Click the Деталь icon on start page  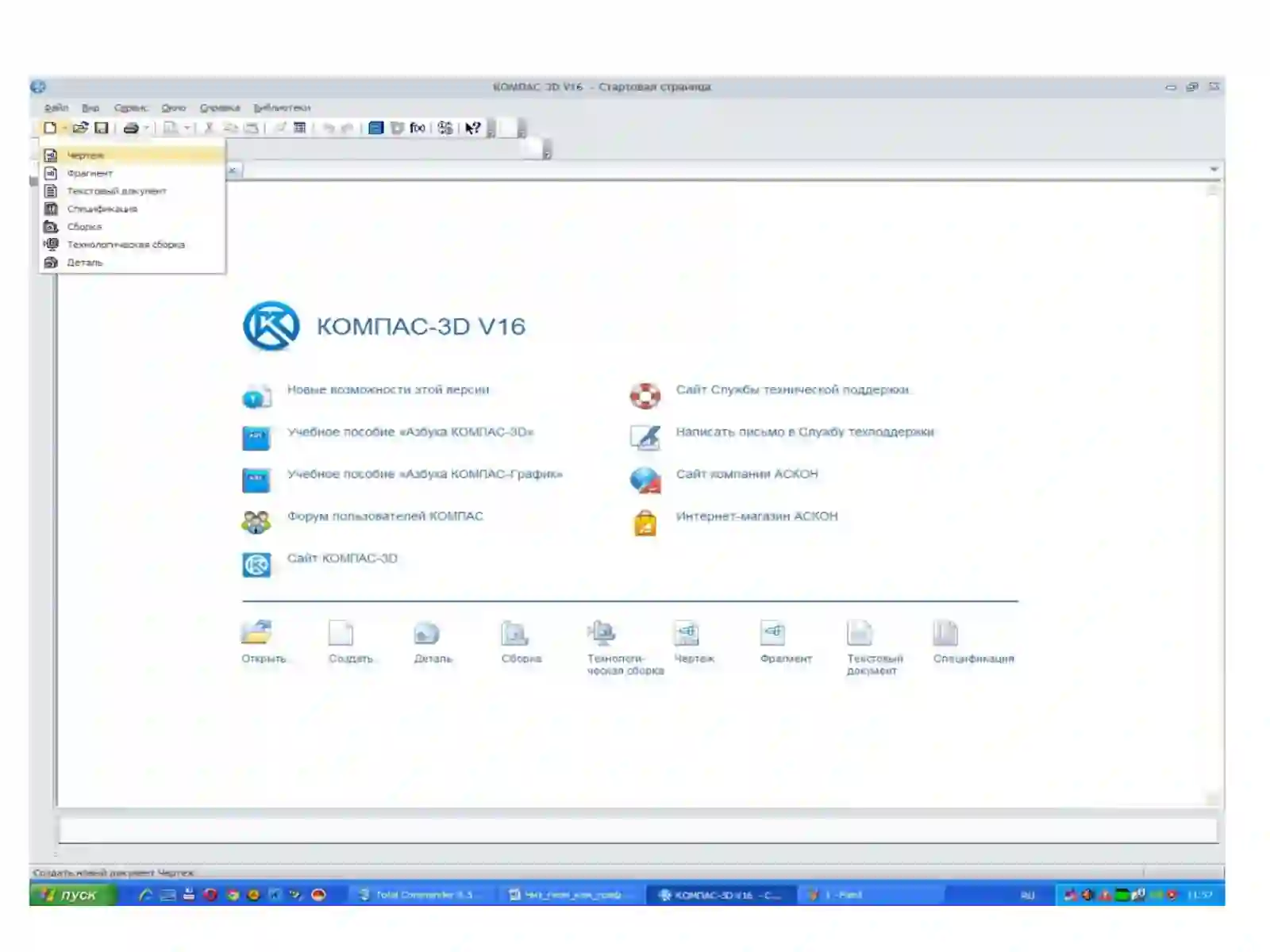[426, 632]
